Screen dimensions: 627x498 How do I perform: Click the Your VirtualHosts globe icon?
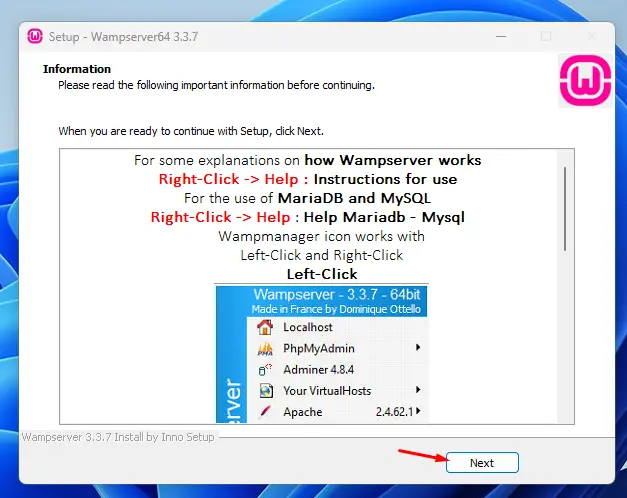point(266,390)
